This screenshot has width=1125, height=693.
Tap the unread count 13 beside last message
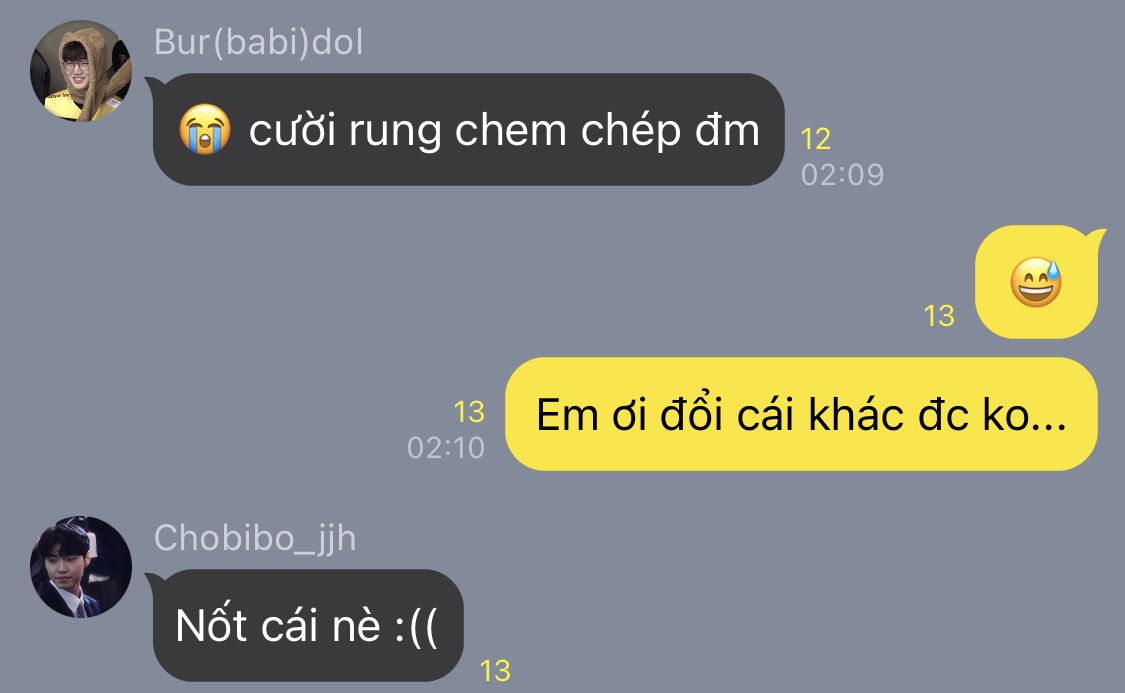pyautogui.click(x=495, y=671)
